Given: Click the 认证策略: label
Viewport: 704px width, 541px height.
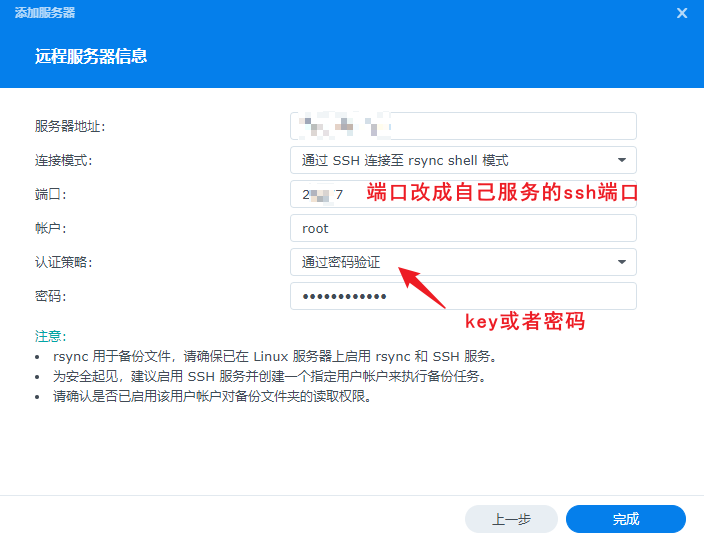Looking at the screenshot, I should tap(63, 262).
